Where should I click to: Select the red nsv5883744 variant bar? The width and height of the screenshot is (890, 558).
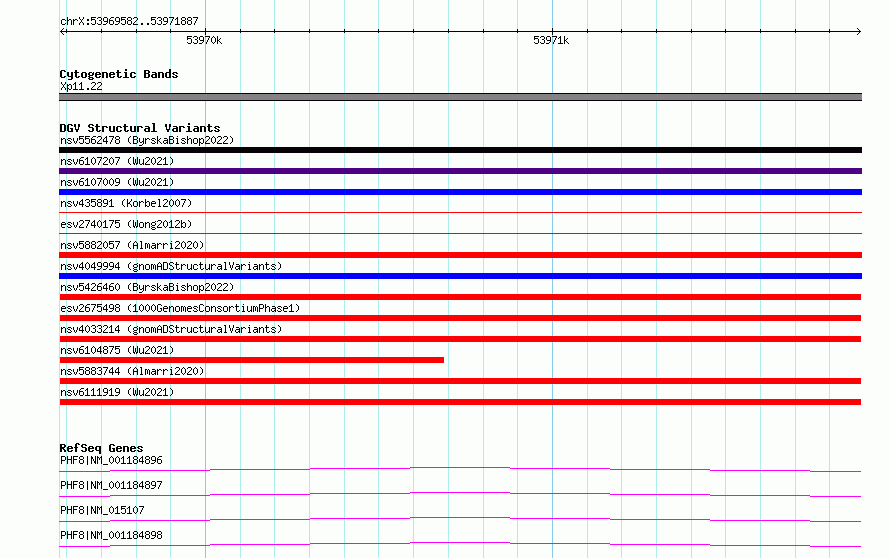click(460, 381)
